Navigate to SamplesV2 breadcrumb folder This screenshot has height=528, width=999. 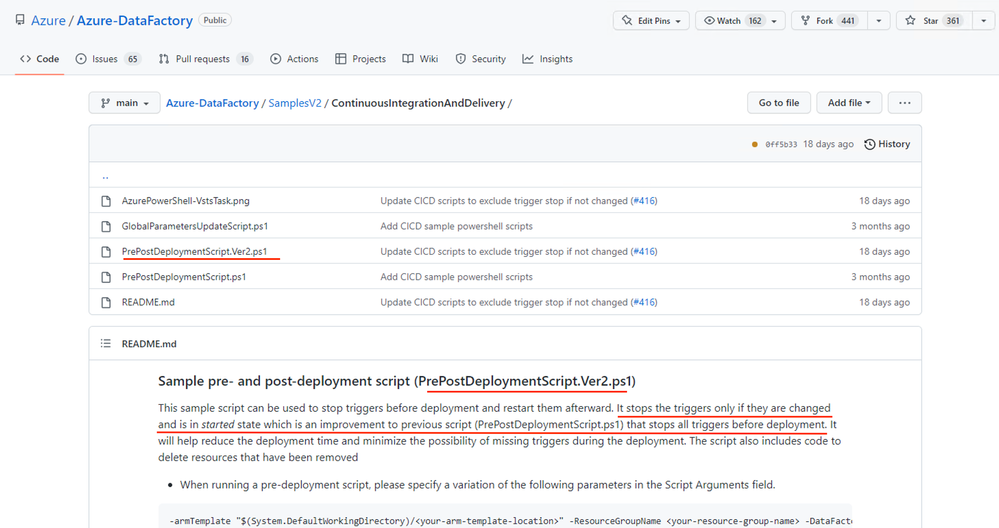(295, 103)
